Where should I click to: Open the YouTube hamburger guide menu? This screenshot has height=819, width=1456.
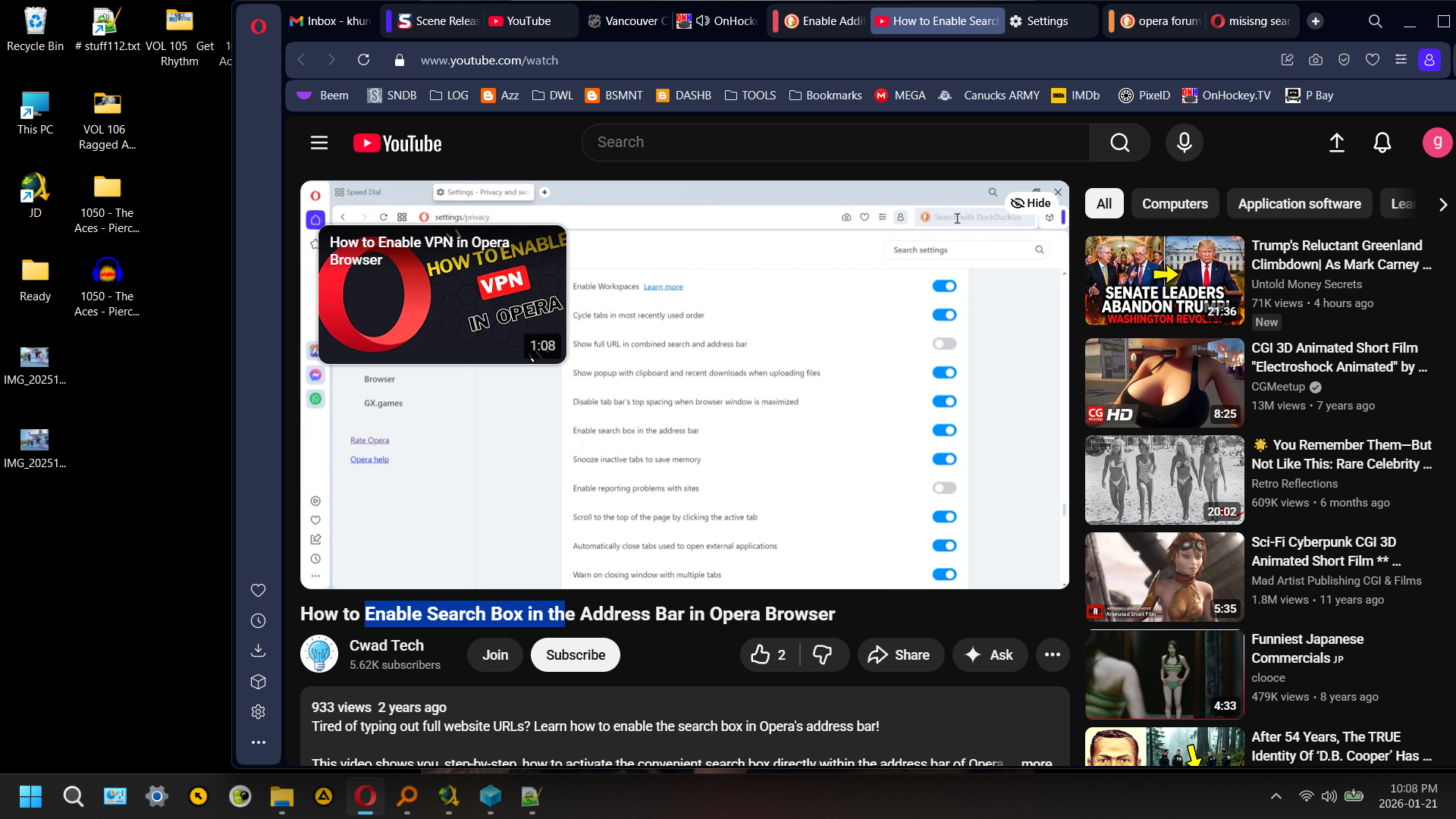pos(319,143)
